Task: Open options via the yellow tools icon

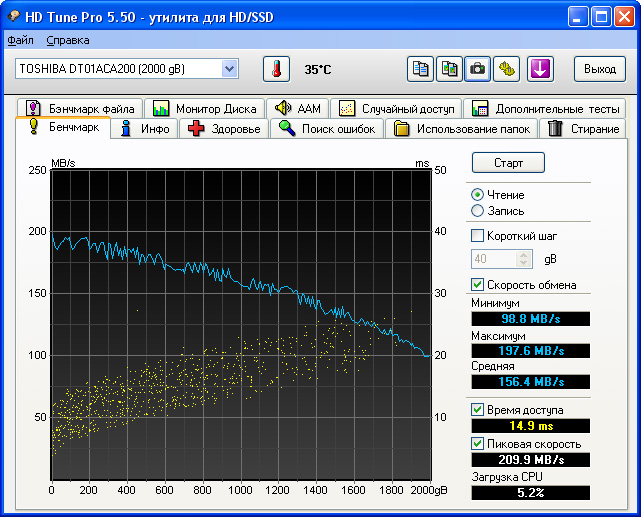Action: (508, 69)
